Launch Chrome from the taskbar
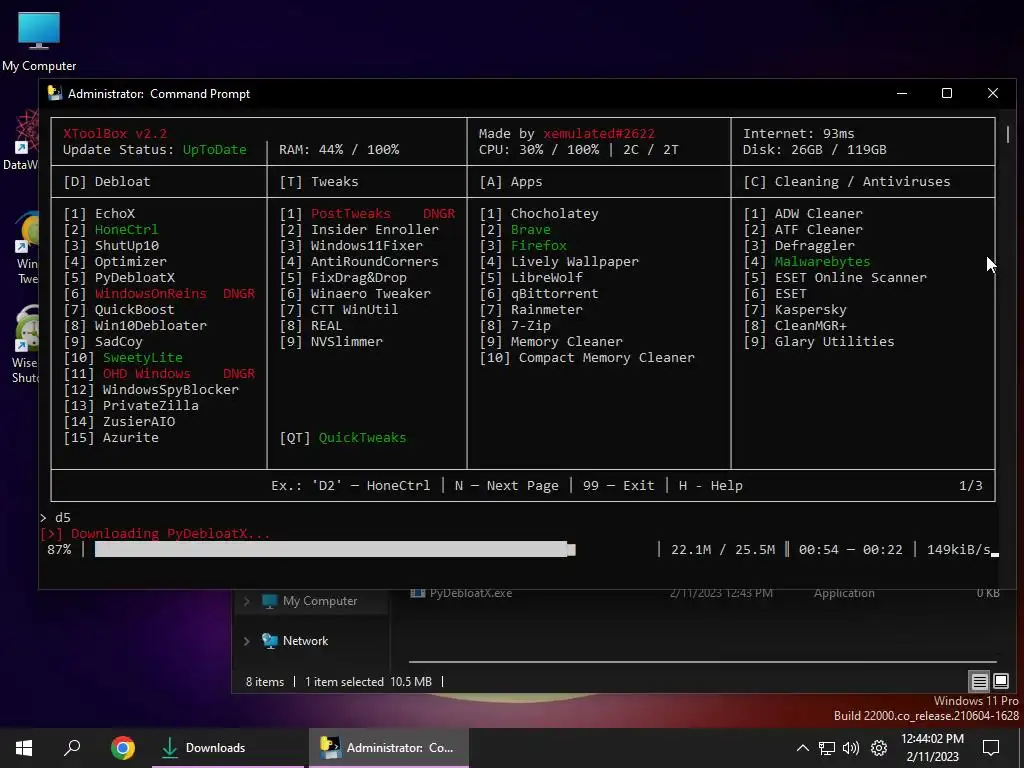This screenshot has height=768, width=1024. click(123, 748)
